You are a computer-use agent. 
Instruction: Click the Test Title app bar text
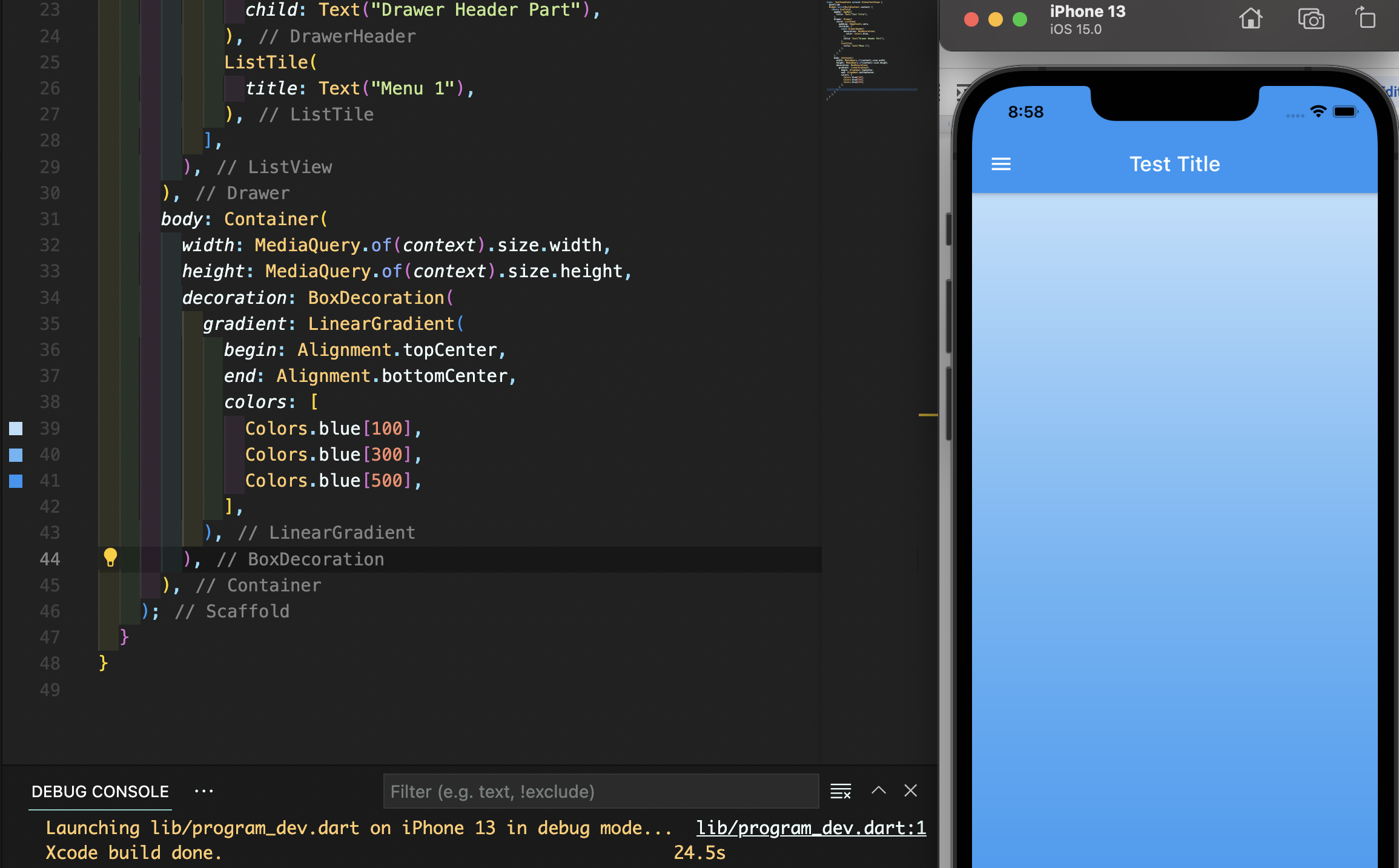pyautogui.click(x=1174, y=164)
